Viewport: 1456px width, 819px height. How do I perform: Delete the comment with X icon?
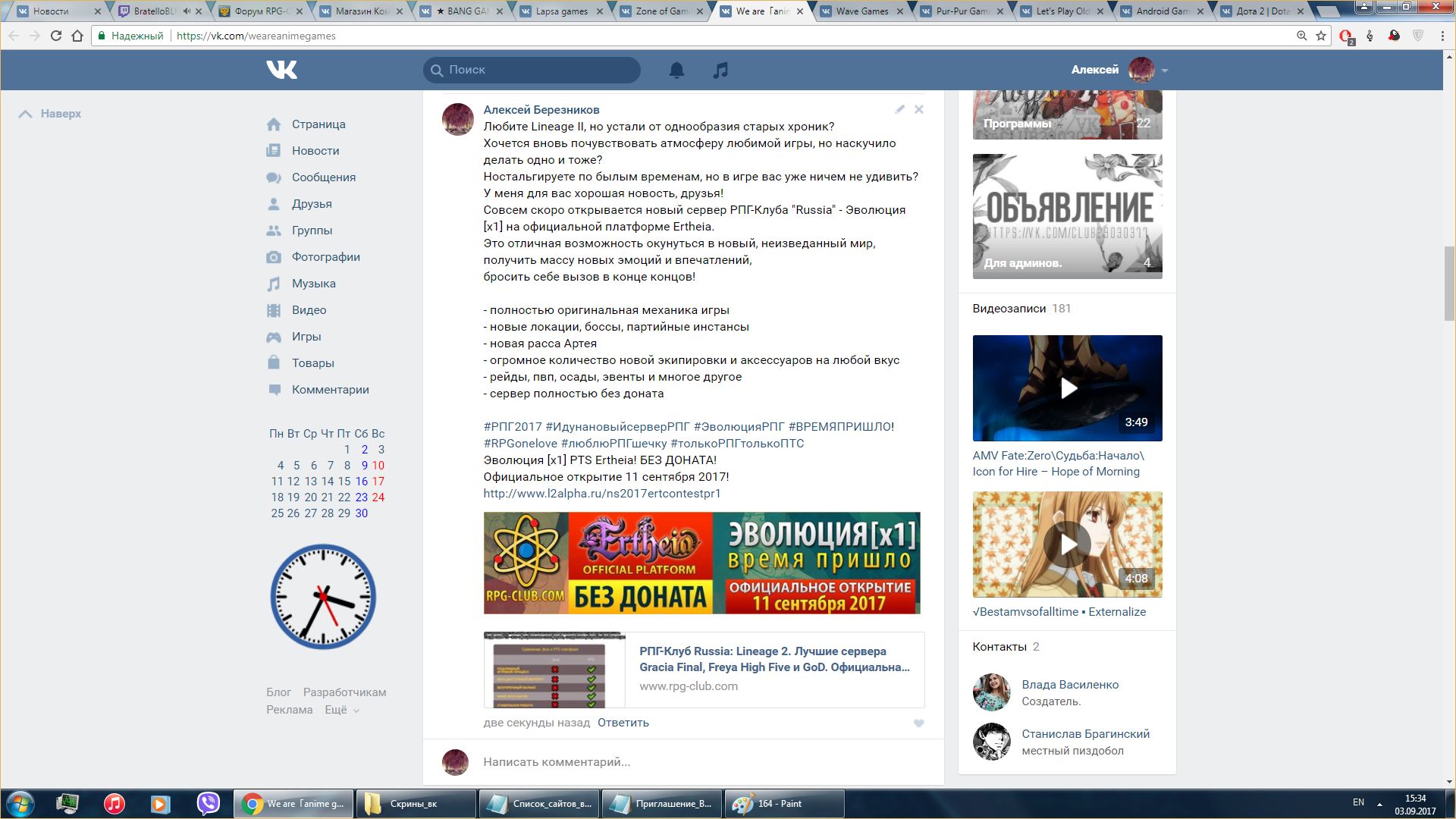click(919, 109)
